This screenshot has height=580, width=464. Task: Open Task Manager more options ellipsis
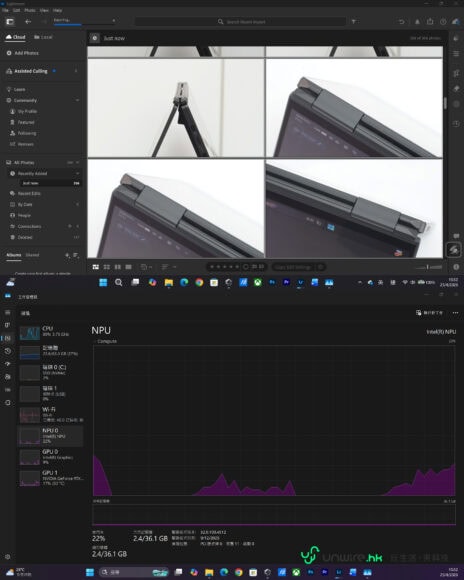pyautogui.click(x=455, y=313)
